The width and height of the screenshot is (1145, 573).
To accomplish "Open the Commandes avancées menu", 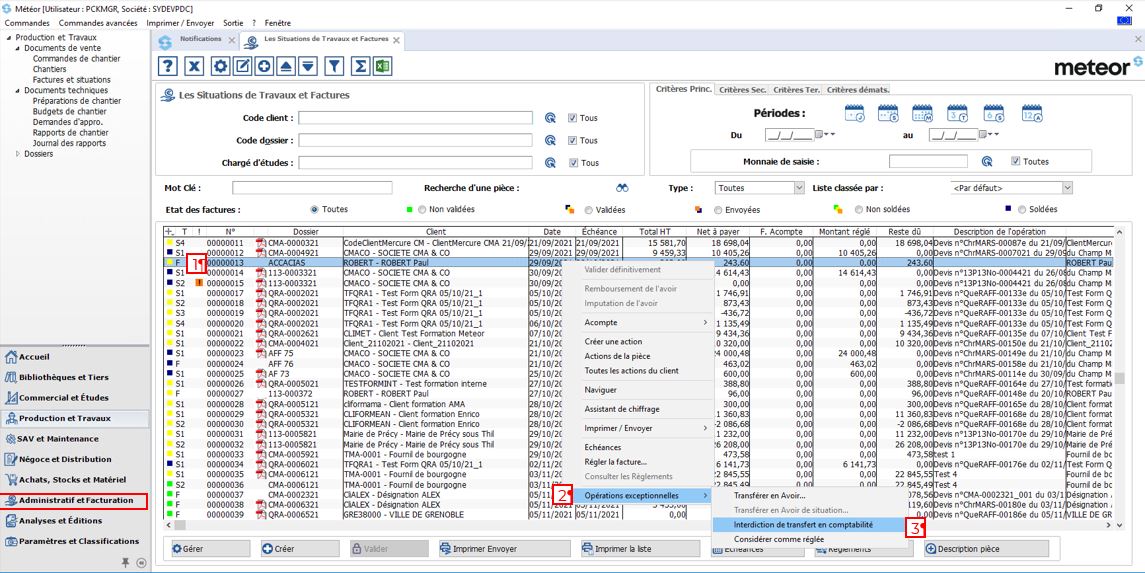I will coord(98,23).
